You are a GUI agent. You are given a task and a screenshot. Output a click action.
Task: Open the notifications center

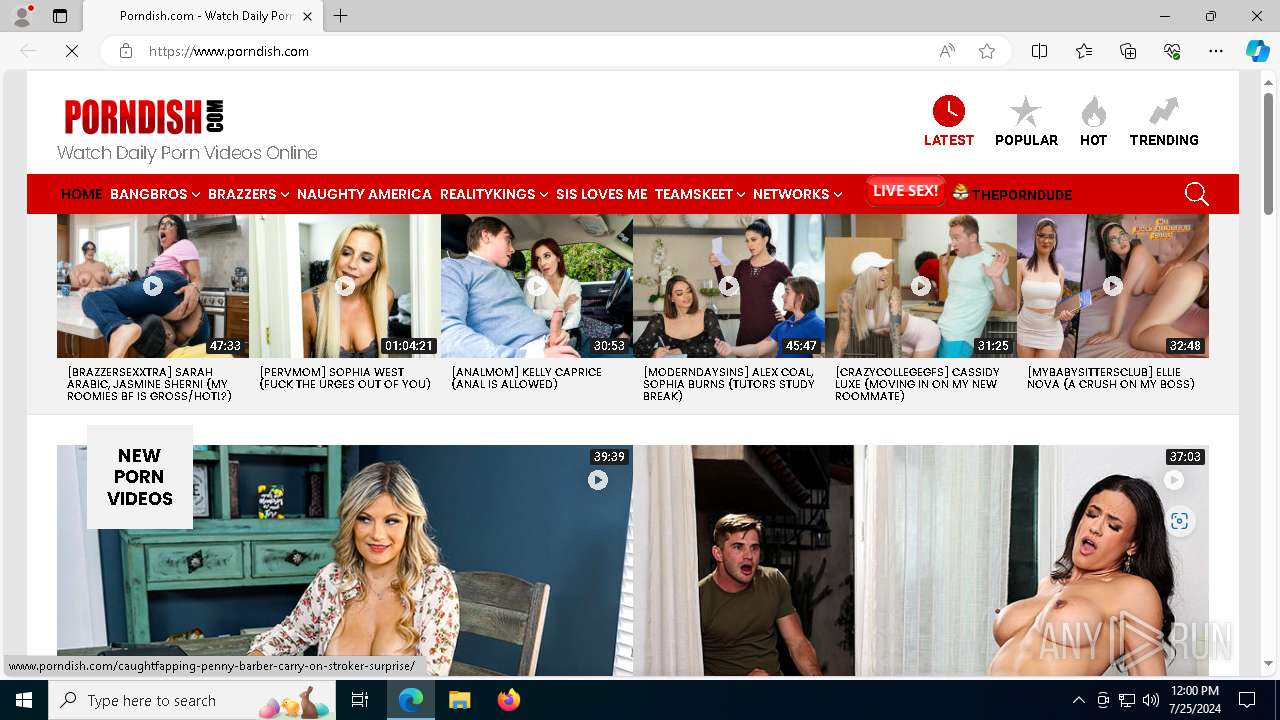tap(1247, 700)
